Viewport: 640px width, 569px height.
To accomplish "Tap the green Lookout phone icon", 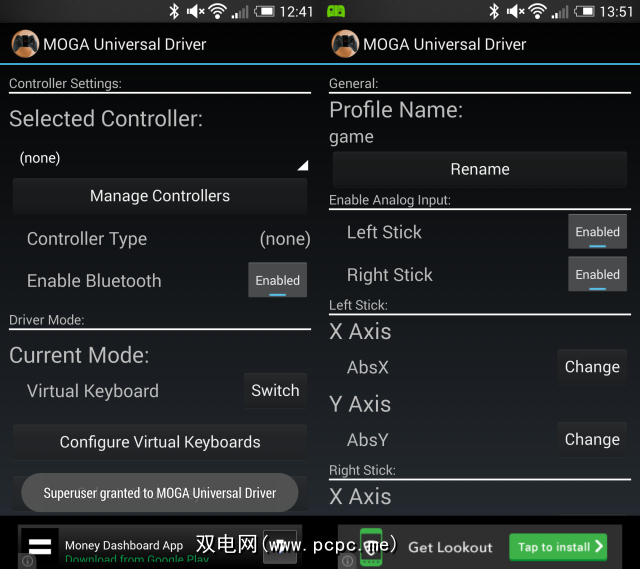I will pyautogui.click(x=371, y=546).
